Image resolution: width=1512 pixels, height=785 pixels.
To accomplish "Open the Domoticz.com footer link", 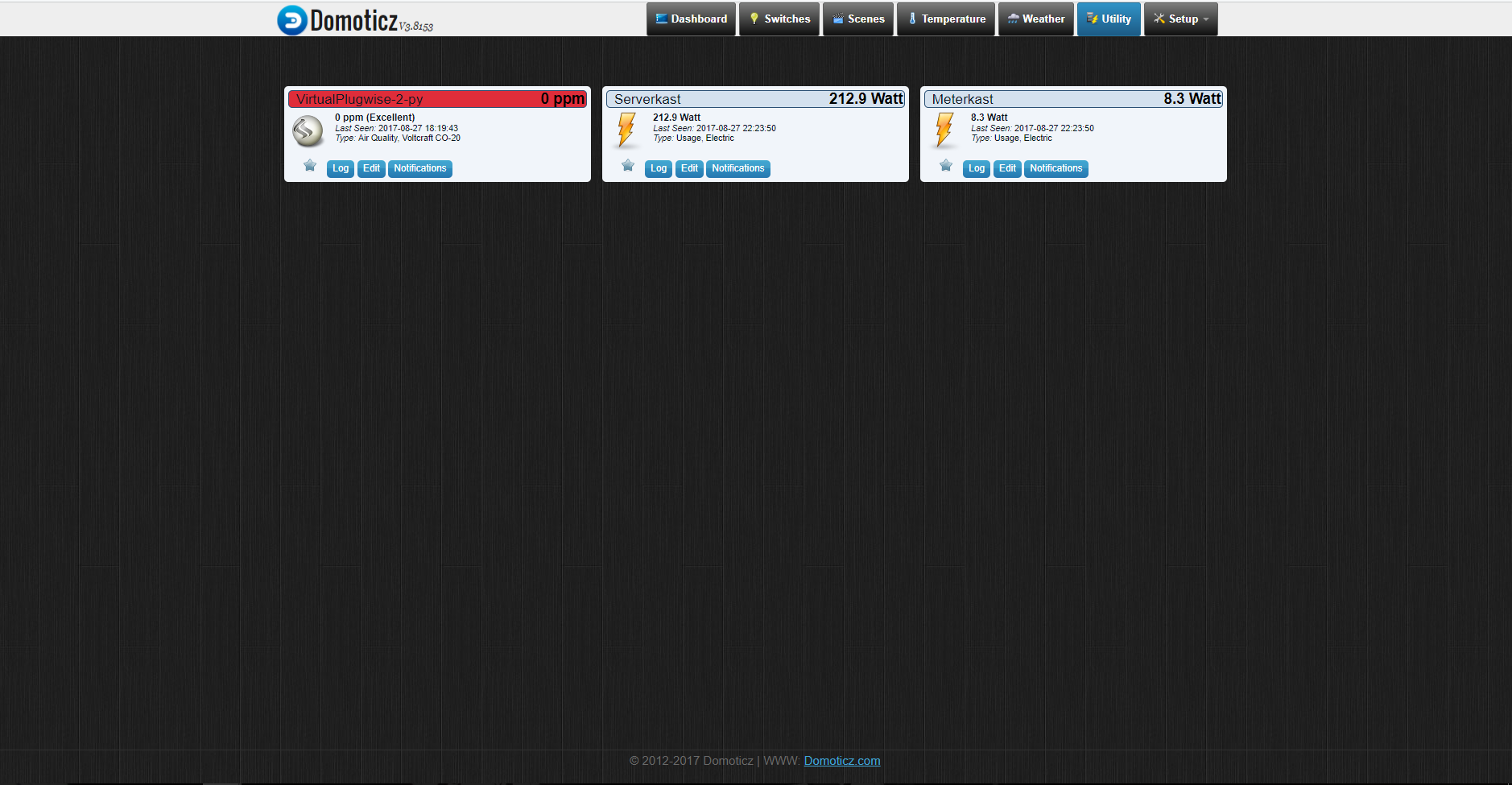I will [841, 761].
